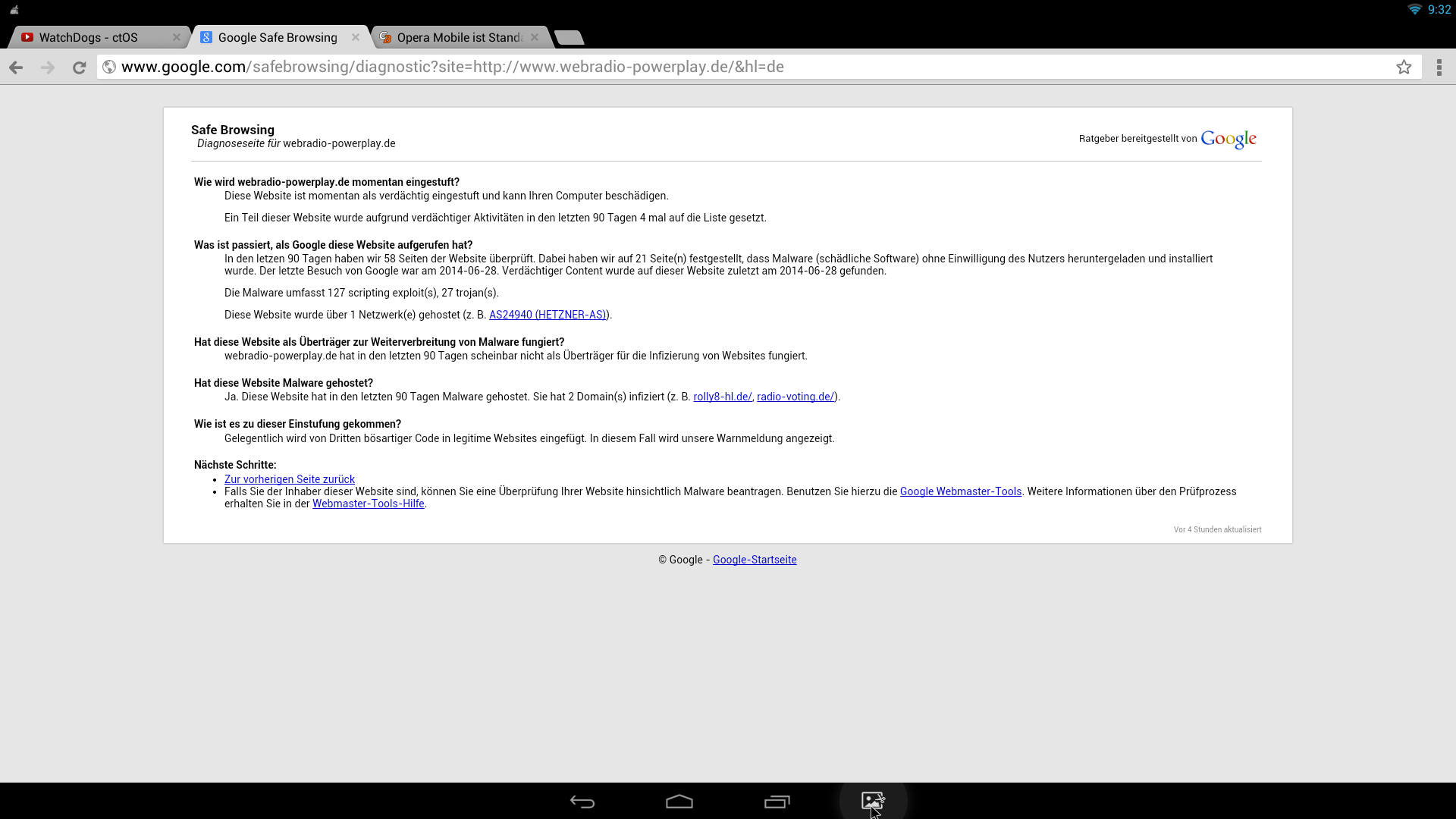Open Android recent apps
The image size is (1456, 819).
(777, 802)
